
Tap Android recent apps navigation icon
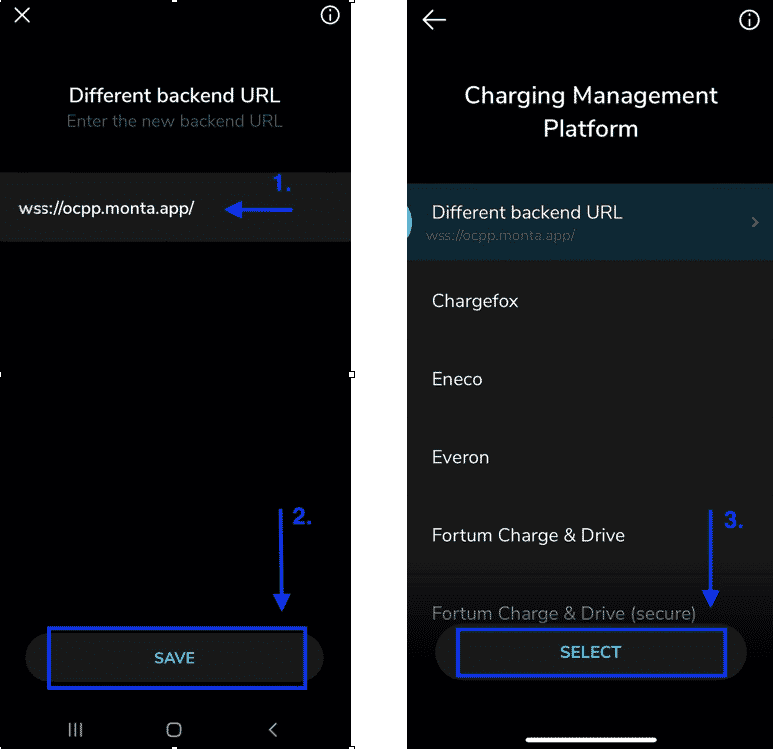[x=75, y=729]
